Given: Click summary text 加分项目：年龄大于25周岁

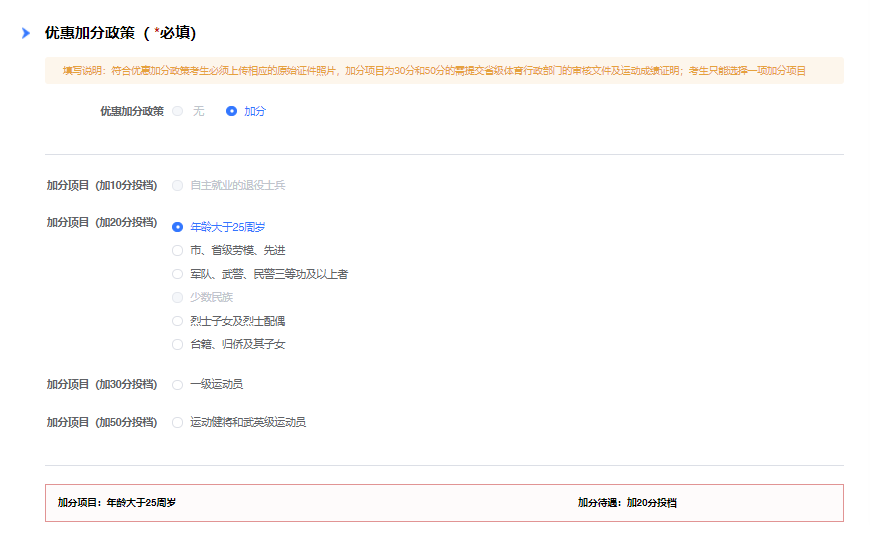Looking at the screenshot, I should click(116, 503).
